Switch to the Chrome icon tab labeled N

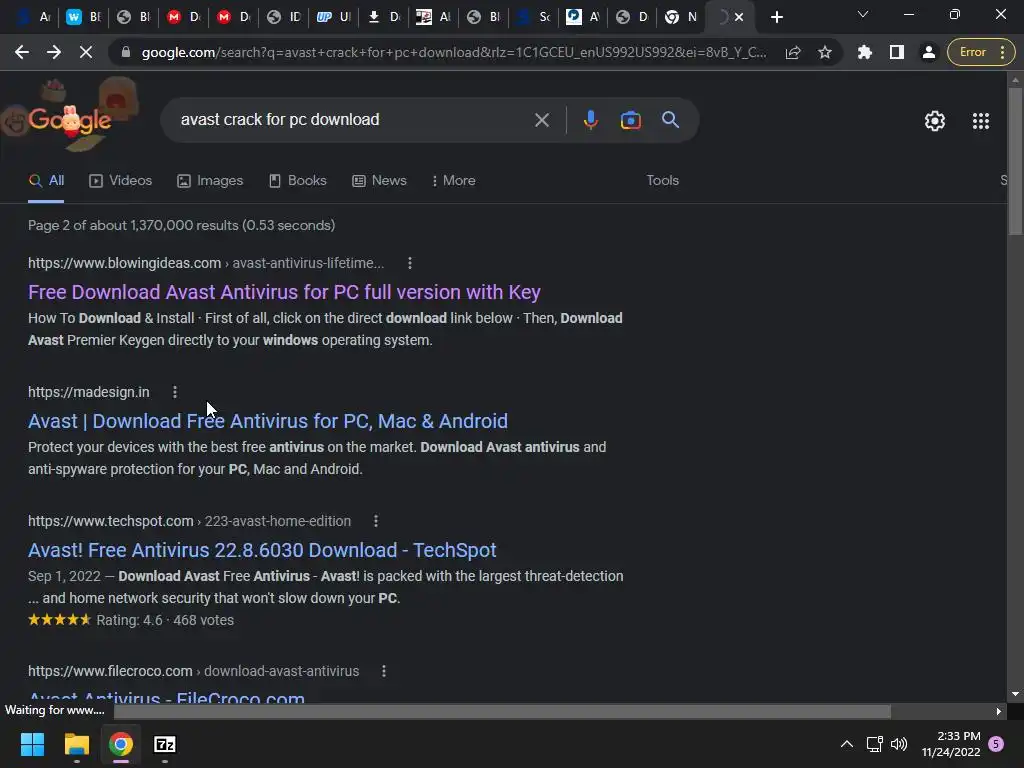(x=682, y=17)
